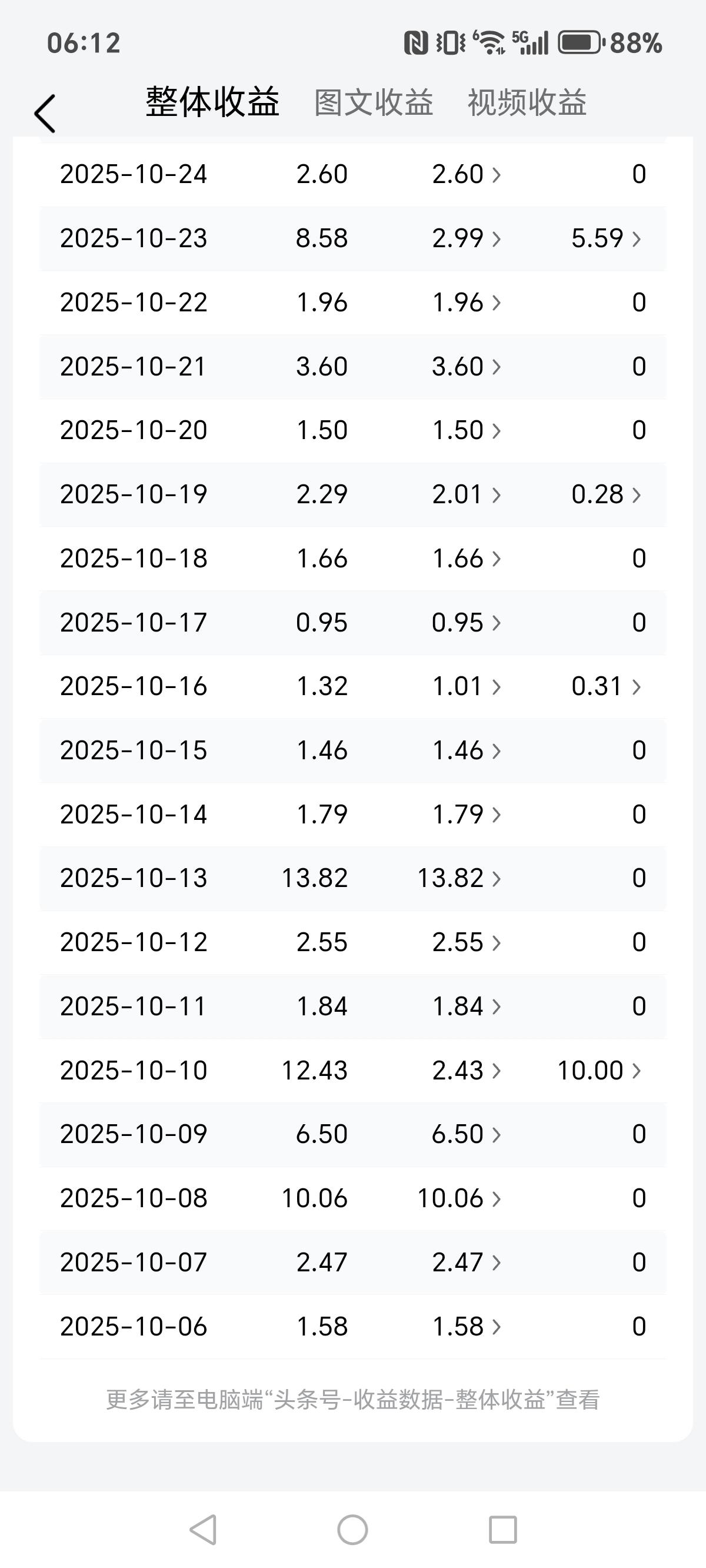
Task: Expand 10.06 article earnings on 2025-10-08
Action: [x=459, y=1198]
